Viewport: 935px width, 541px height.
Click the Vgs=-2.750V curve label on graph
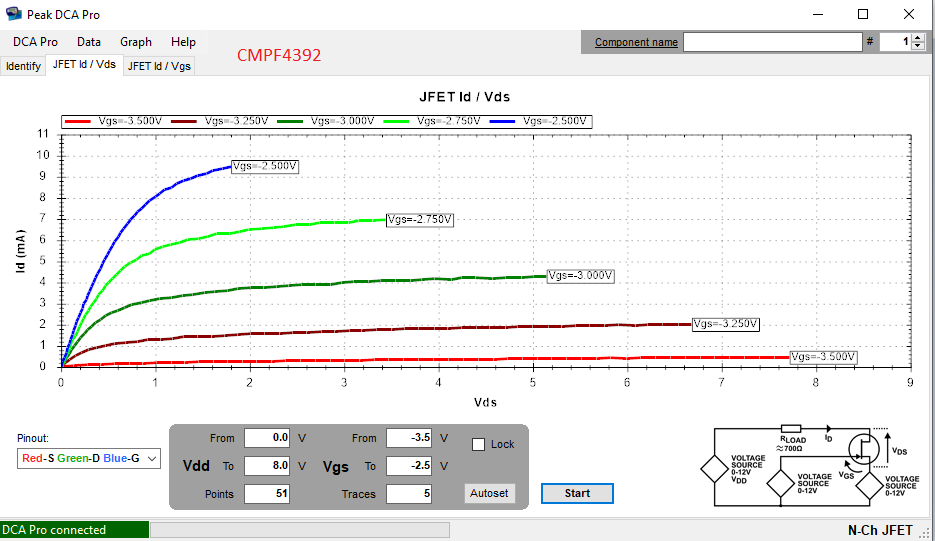[420, 220]
